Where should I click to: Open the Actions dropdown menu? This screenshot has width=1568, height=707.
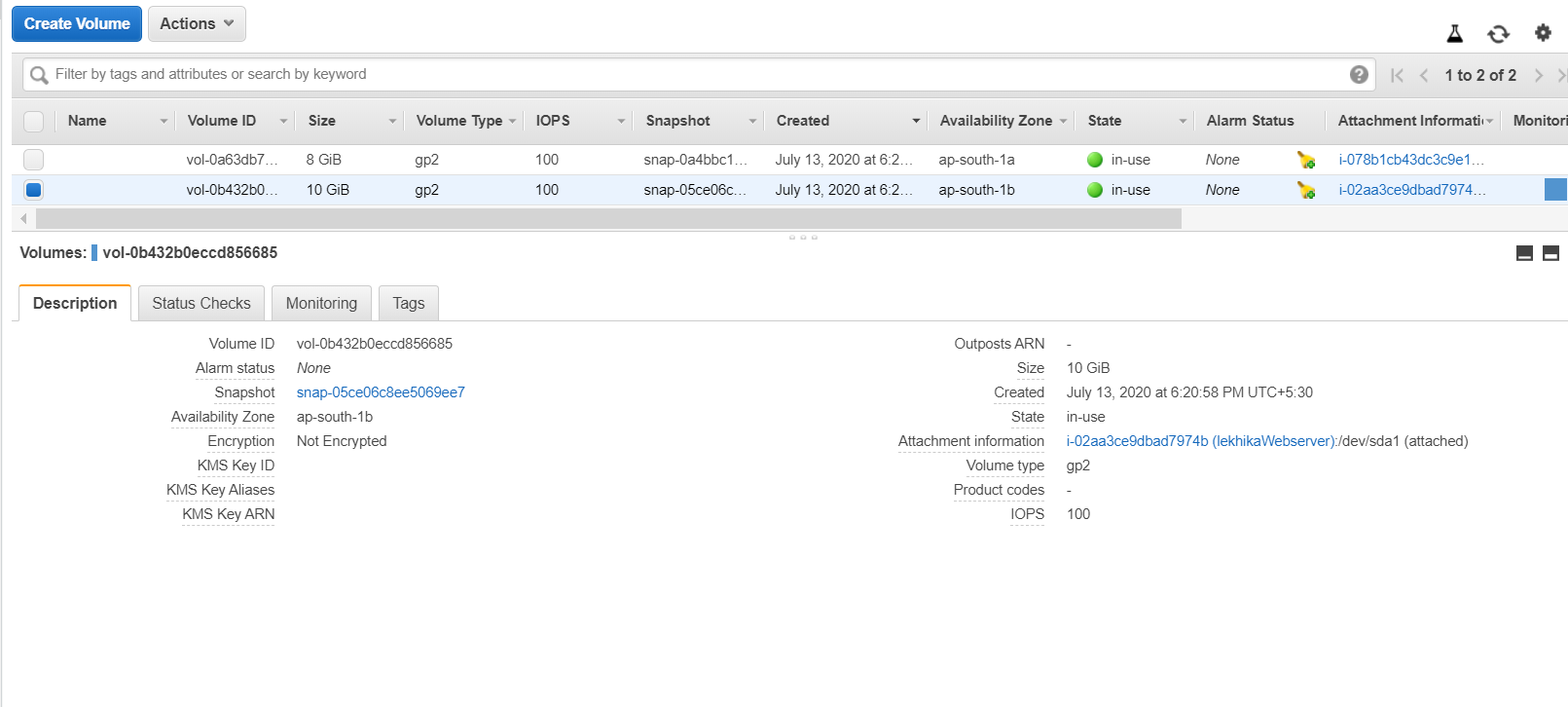197,23
